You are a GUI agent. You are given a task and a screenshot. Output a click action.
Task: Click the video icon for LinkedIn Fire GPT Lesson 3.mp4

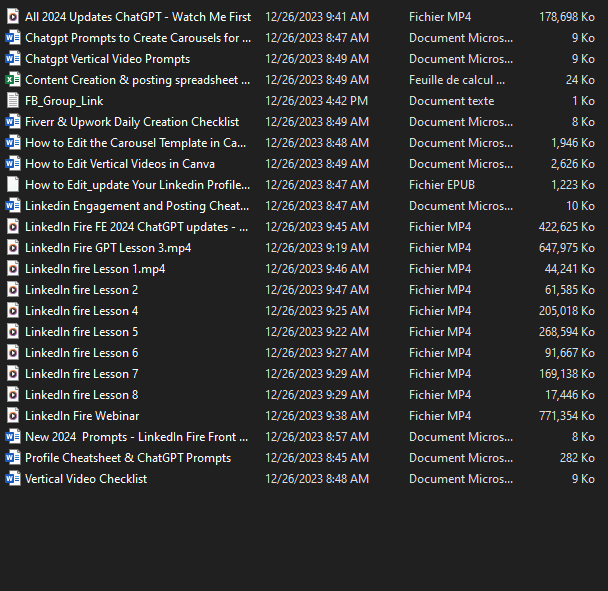(13, 247)
